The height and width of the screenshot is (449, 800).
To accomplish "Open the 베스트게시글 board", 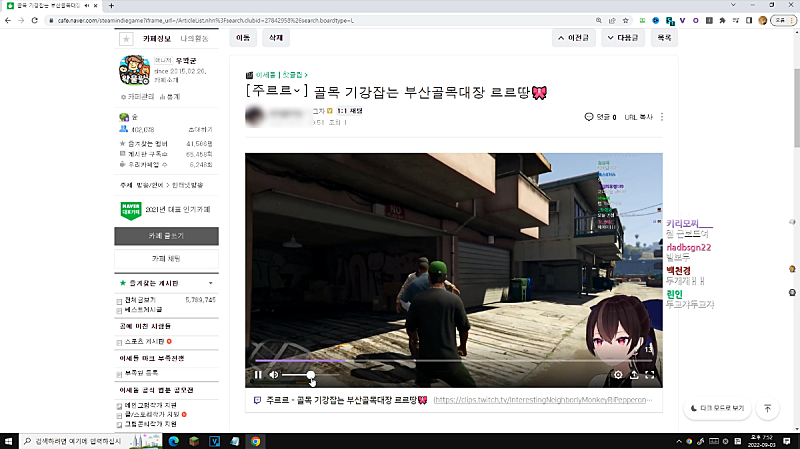I will pos(143,310).
